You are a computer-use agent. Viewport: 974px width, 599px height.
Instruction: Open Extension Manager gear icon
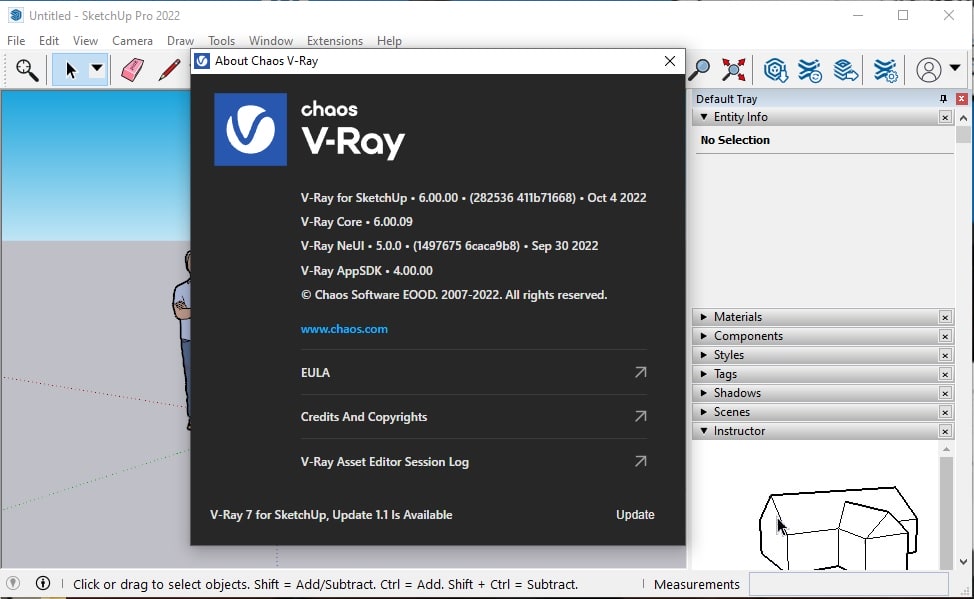tap(885, 70)
